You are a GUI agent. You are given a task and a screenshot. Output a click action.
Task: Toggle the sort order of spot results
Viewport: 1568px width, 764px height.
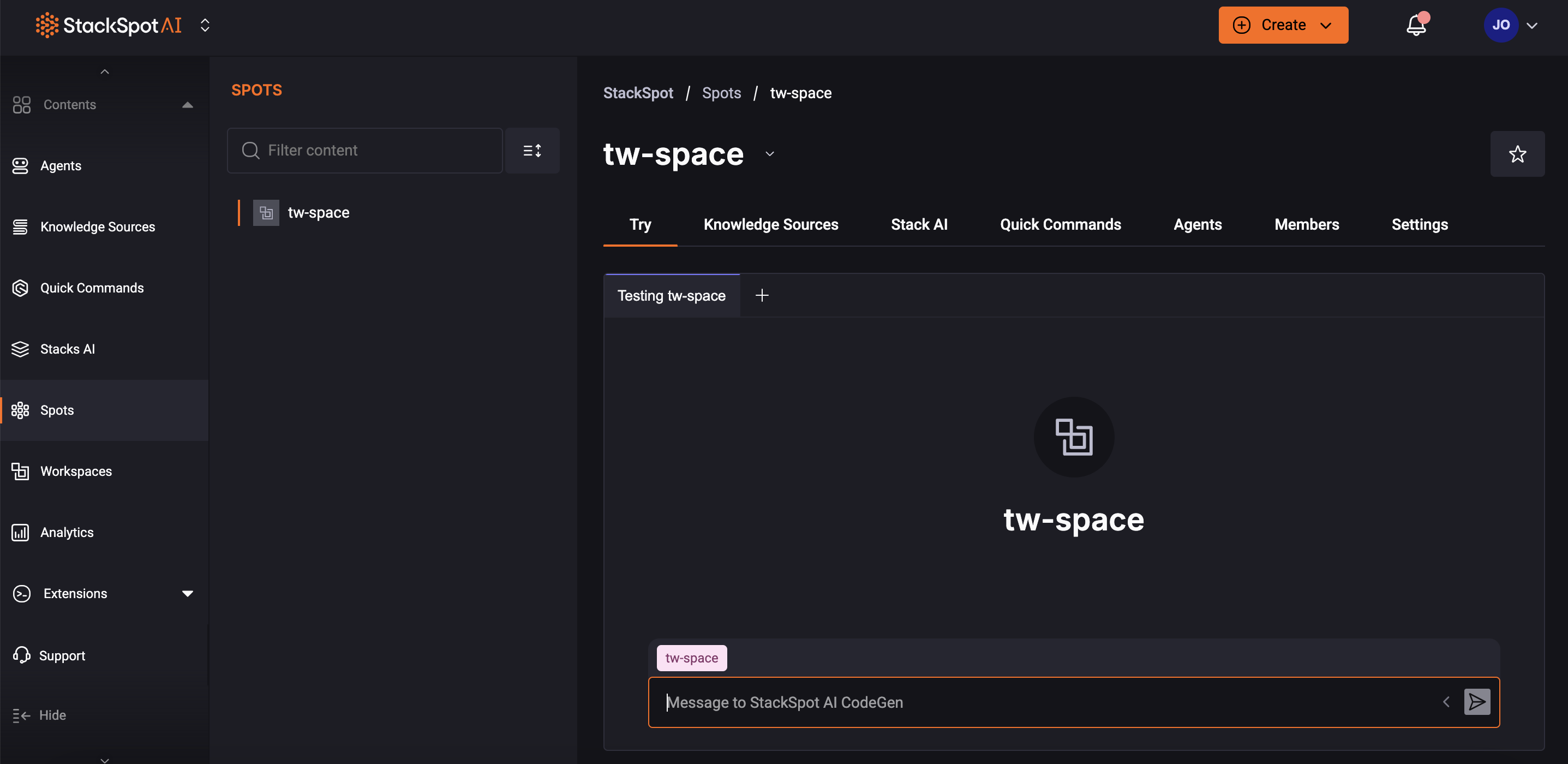pos(532,150)
